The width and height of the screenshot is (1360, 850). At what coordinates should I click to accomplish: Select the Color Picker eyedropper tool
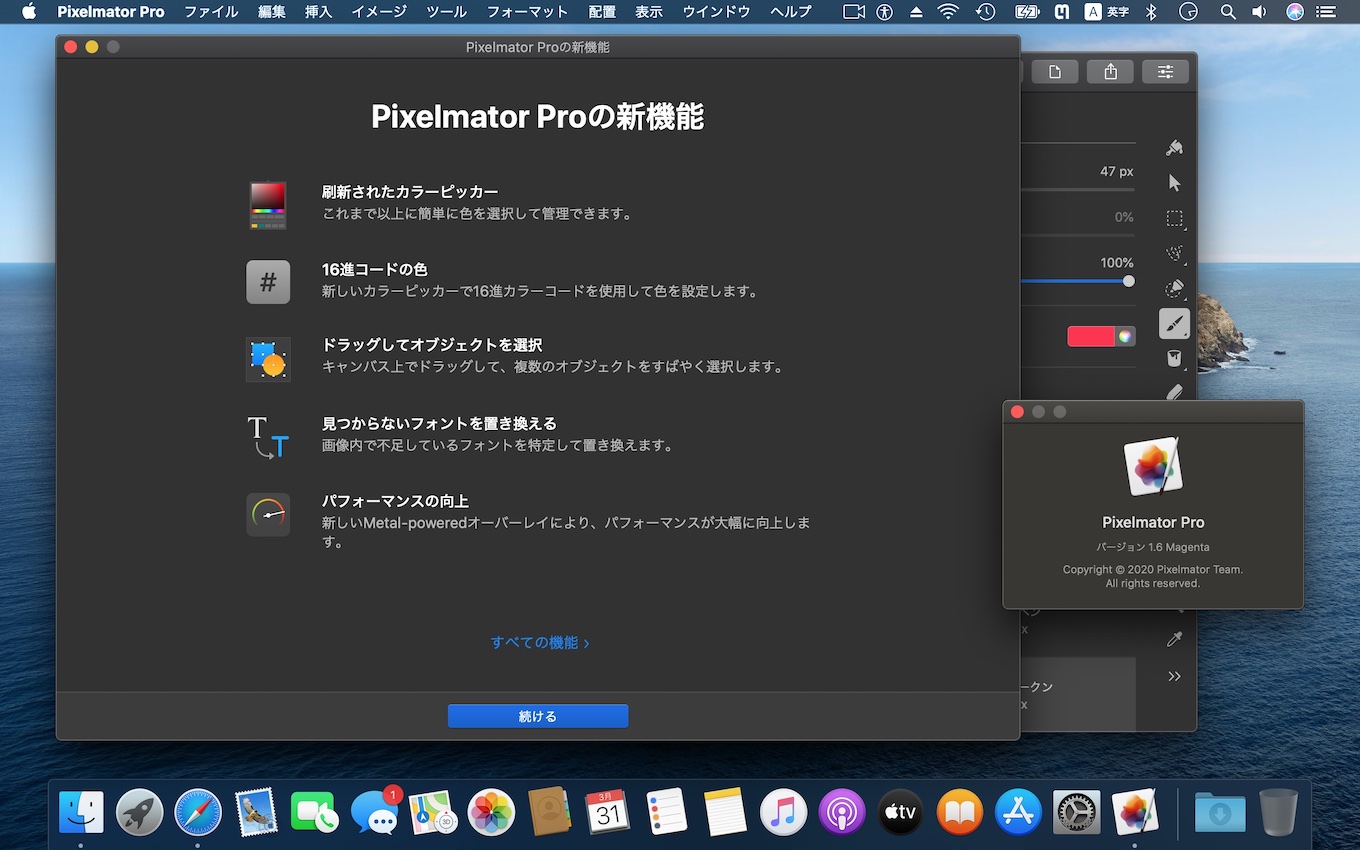(1175, 639)
